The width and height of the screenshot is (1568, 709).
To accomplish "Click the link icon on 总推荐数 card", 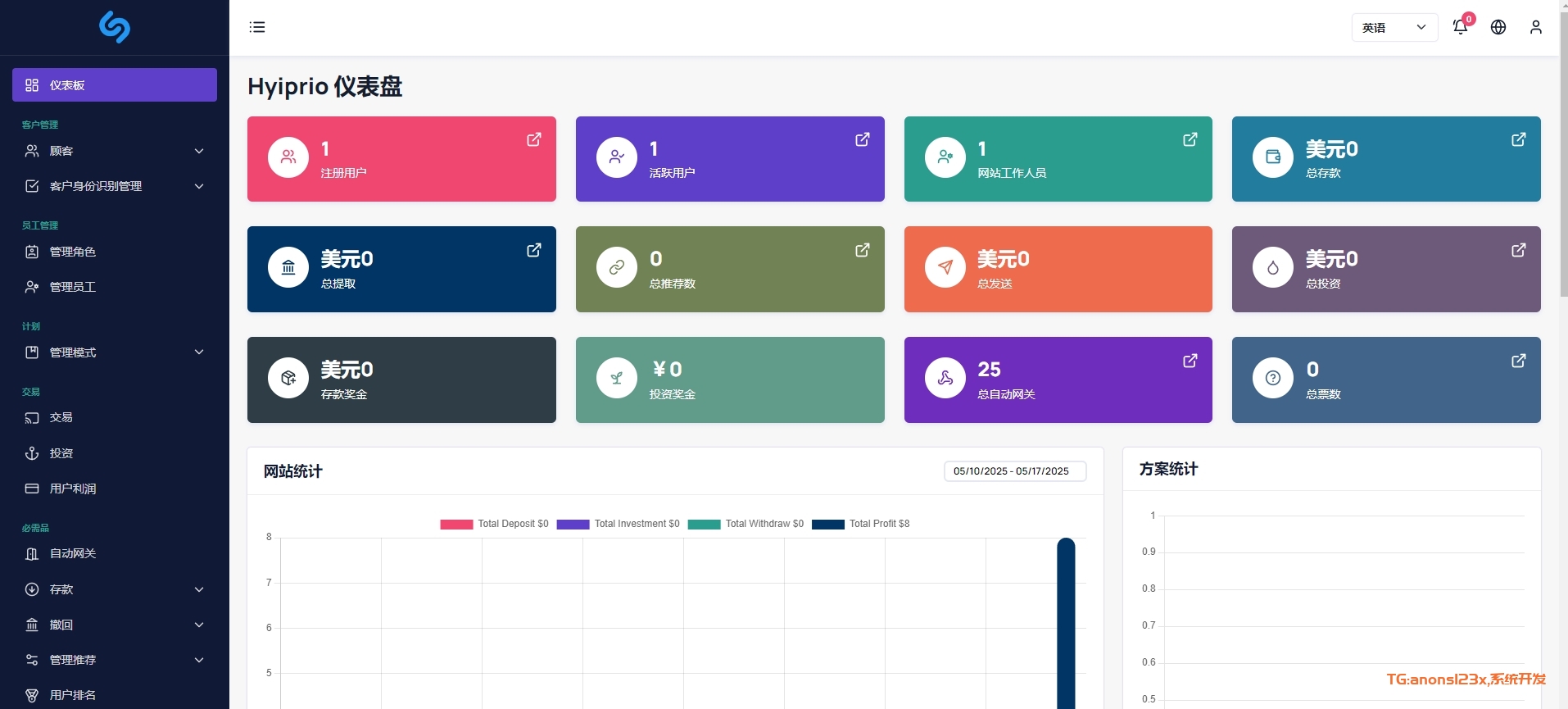I will click(x=617, y=267).
